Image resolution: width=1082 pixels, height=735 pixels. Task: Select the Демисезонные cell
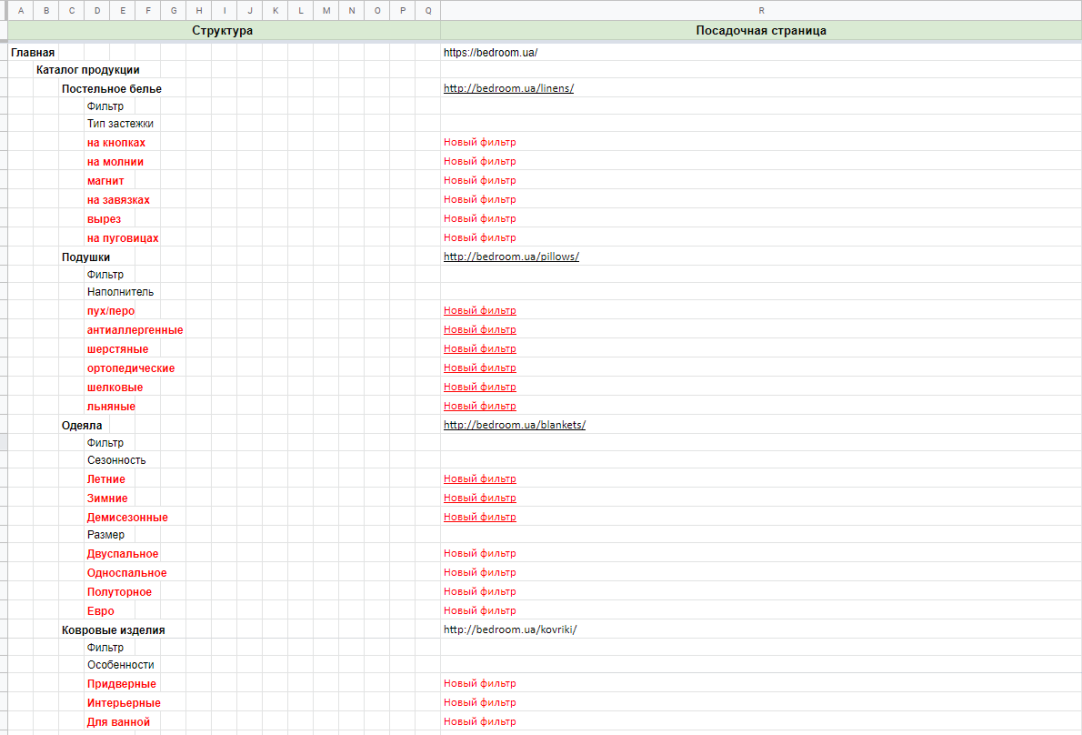point(127,518)
